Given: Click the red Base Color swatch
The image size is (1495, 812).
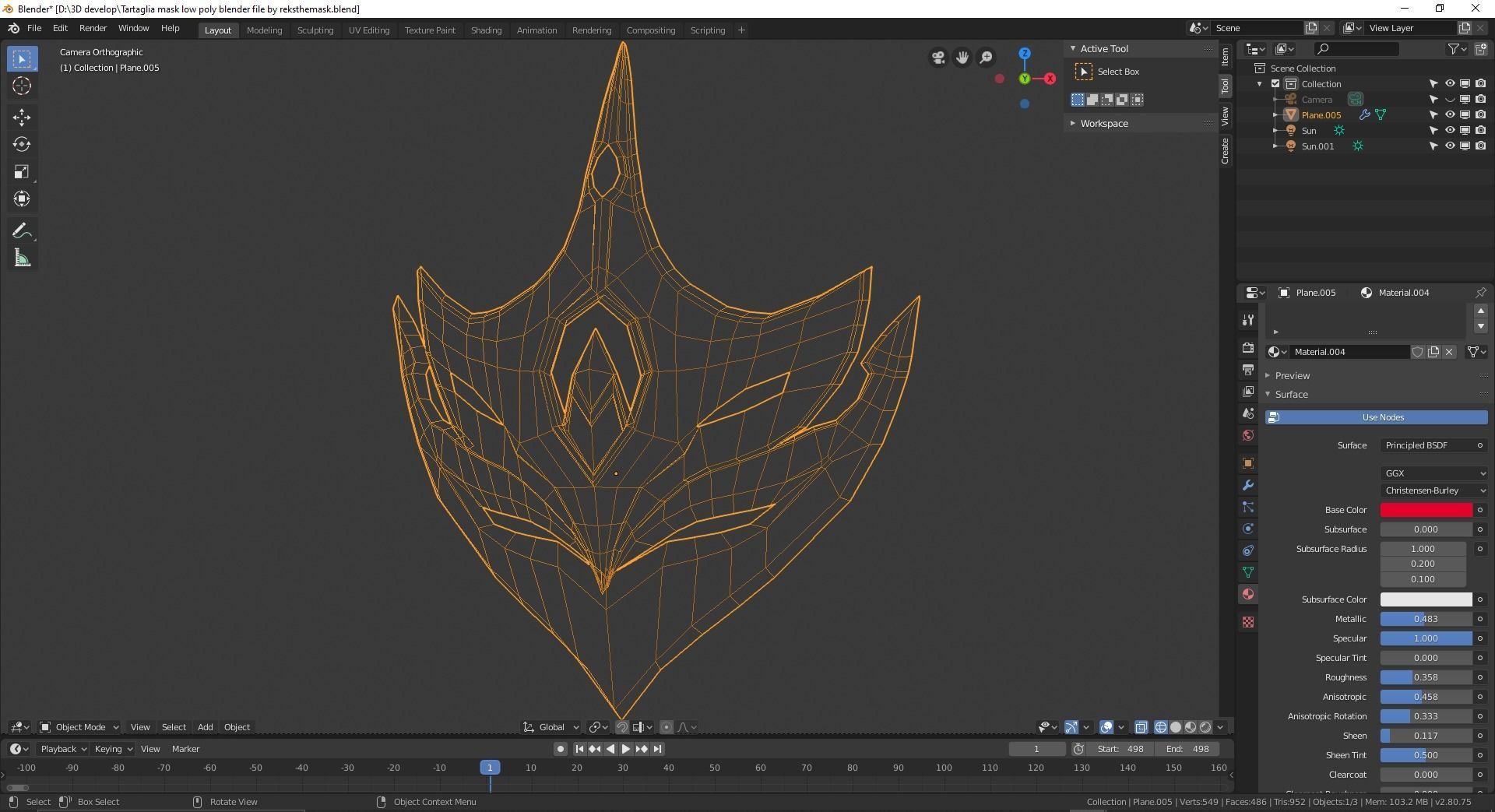Looking at the screenshot, I should (x=1426, y=510).
